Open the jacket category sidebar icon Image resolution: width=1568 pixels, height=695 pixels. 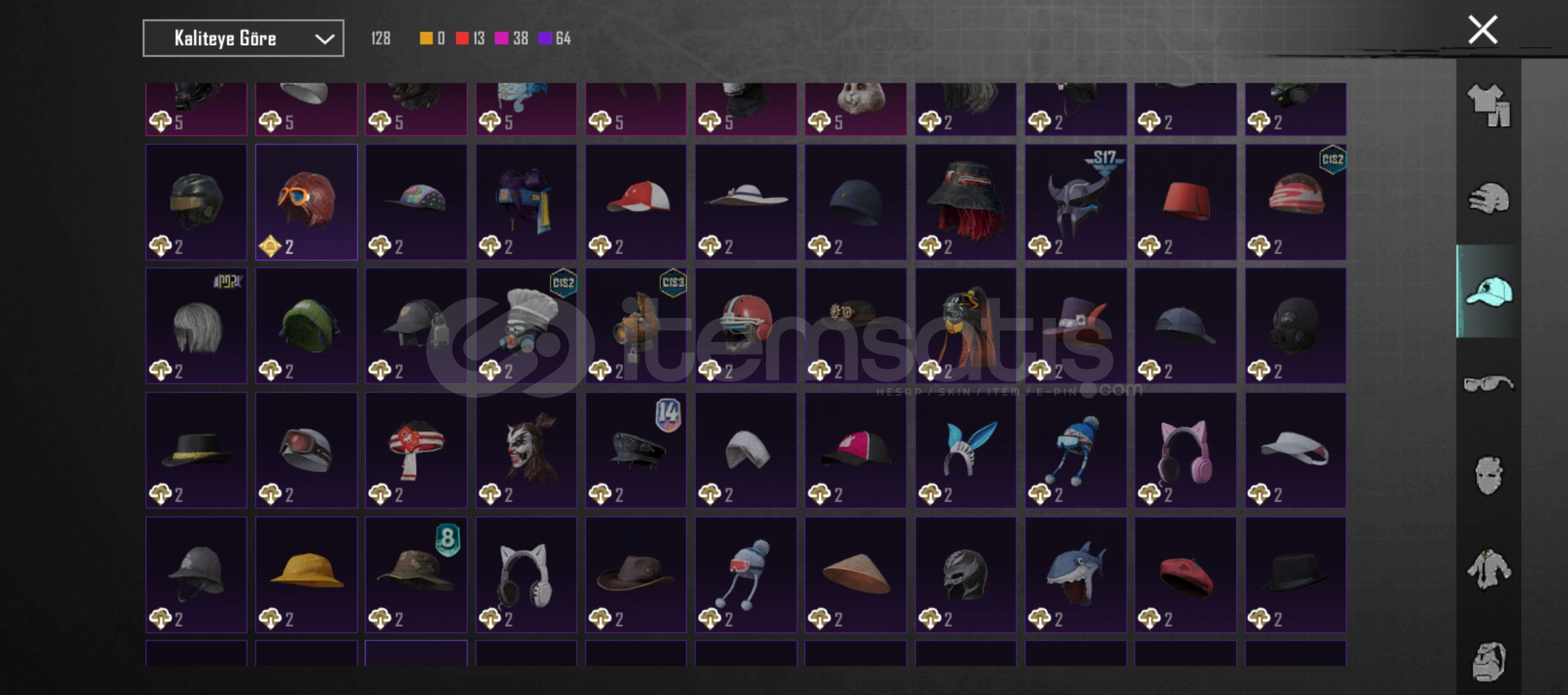(1489, 569)
